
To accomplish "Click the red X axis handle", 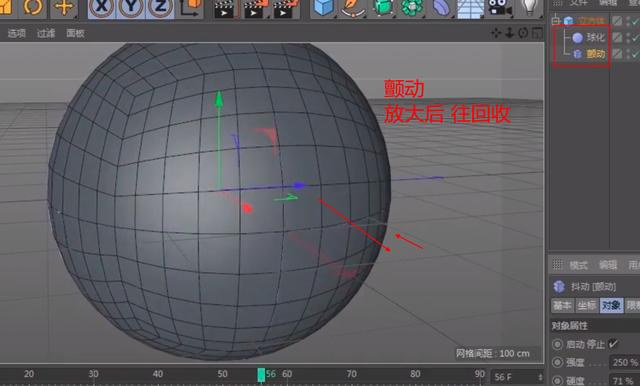I will (x=247, y=208).
